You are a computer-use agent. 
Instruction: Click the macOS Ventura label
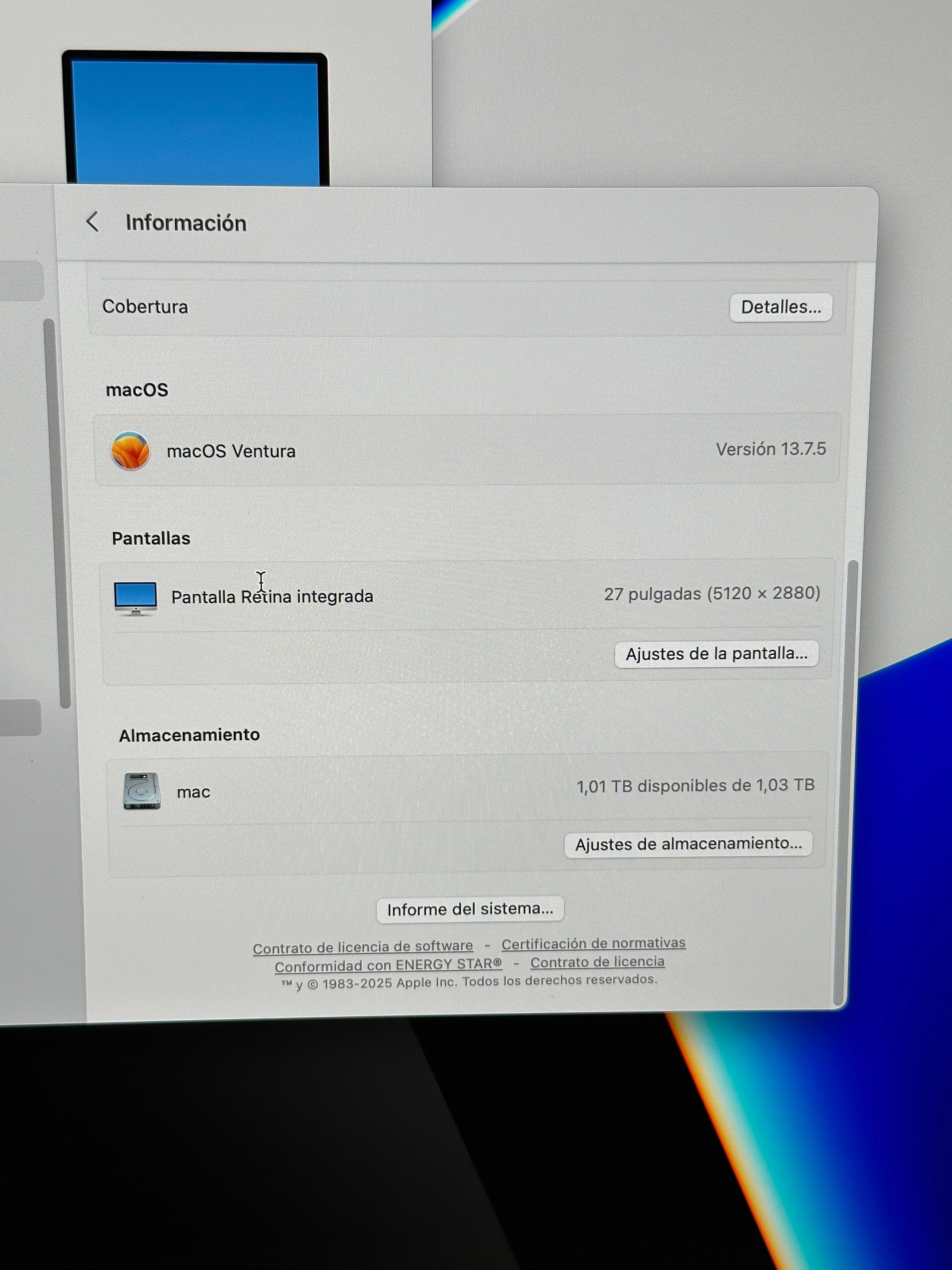(x=231, y=451)
